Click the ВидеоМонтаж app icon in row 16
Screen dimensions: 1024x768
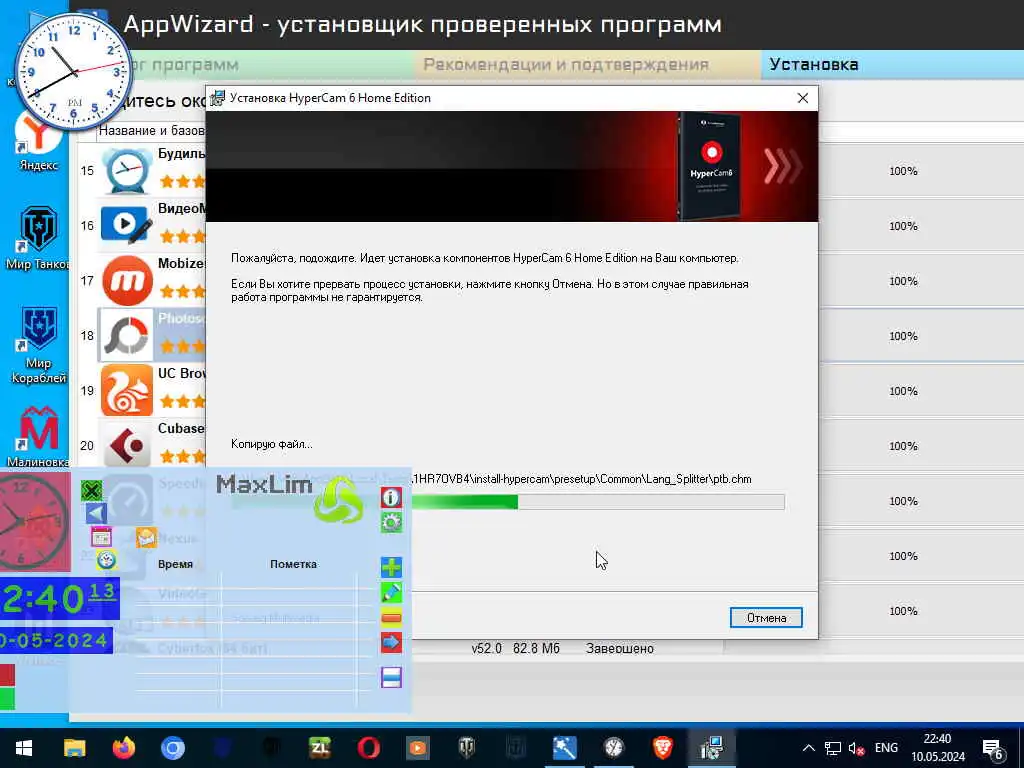(127, 225)
